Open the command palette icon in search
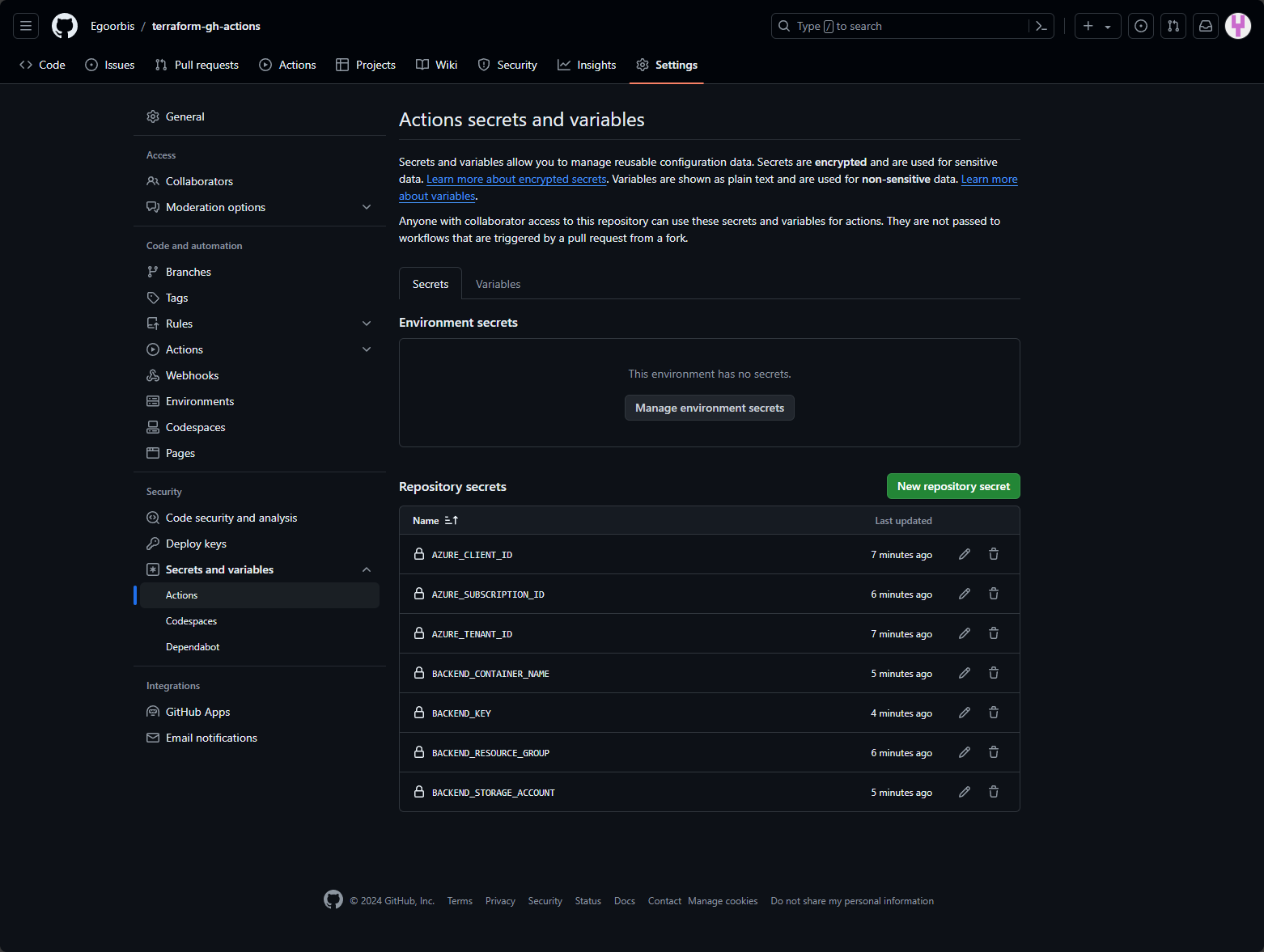Screen dimensions: 1264x952 [x=1041, y=26]
